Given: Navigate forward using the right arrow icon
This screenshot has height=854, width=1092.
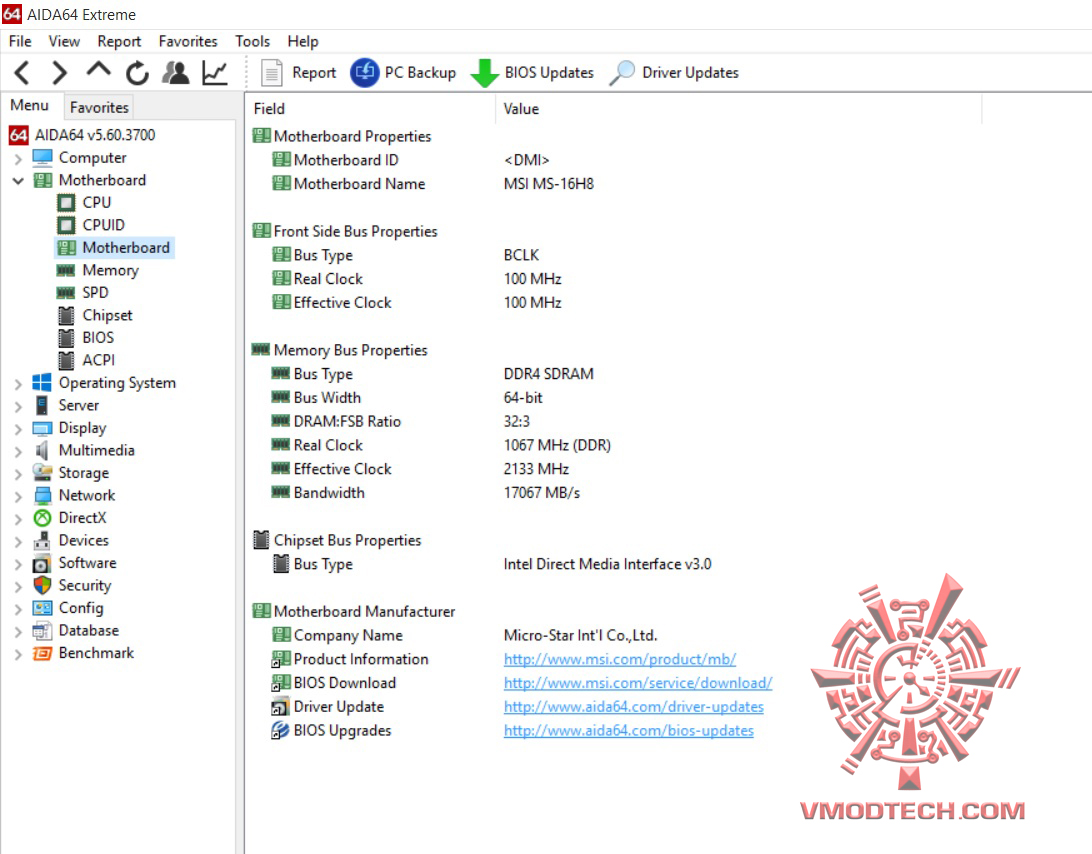Looking at the screenshot, I should [59, 72].
